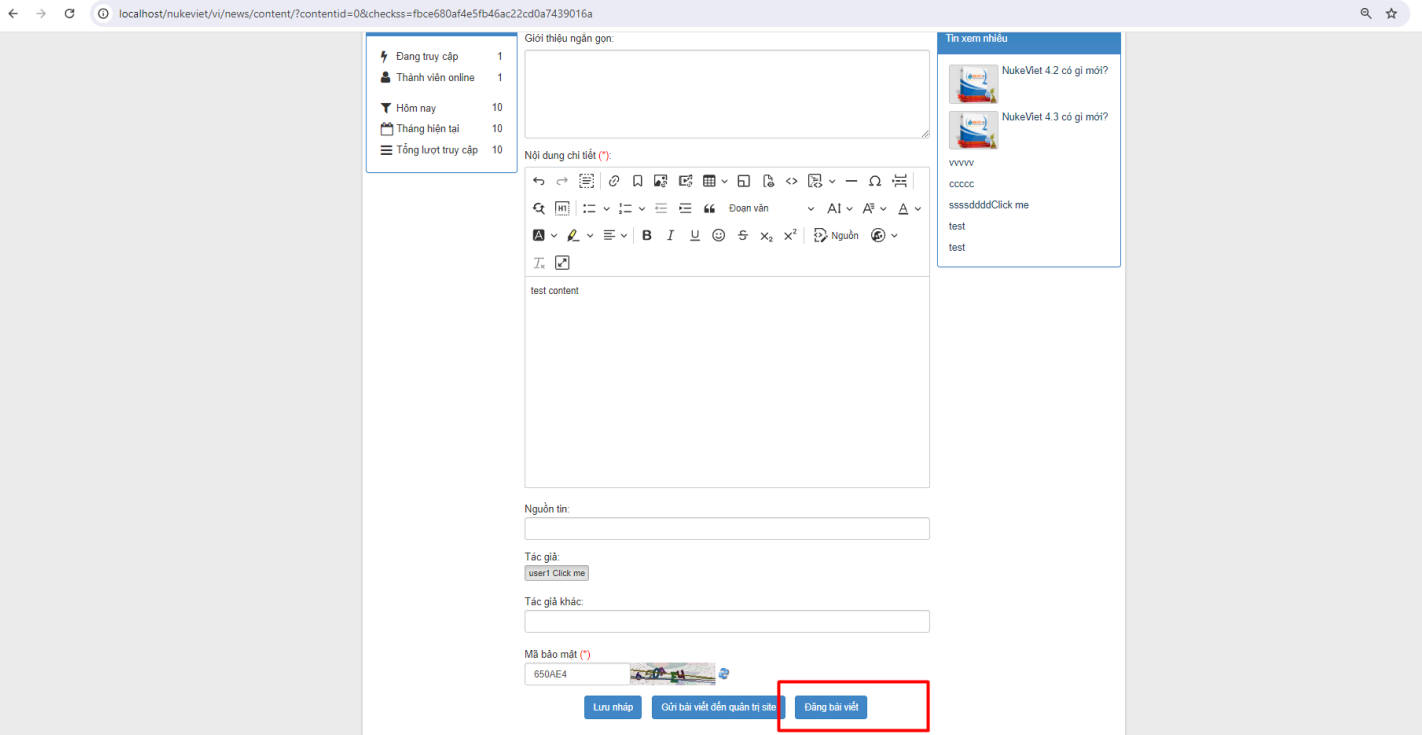1422x735 pixels.
Task: Open the text alignment dropdown
Action: pos(616,235)
